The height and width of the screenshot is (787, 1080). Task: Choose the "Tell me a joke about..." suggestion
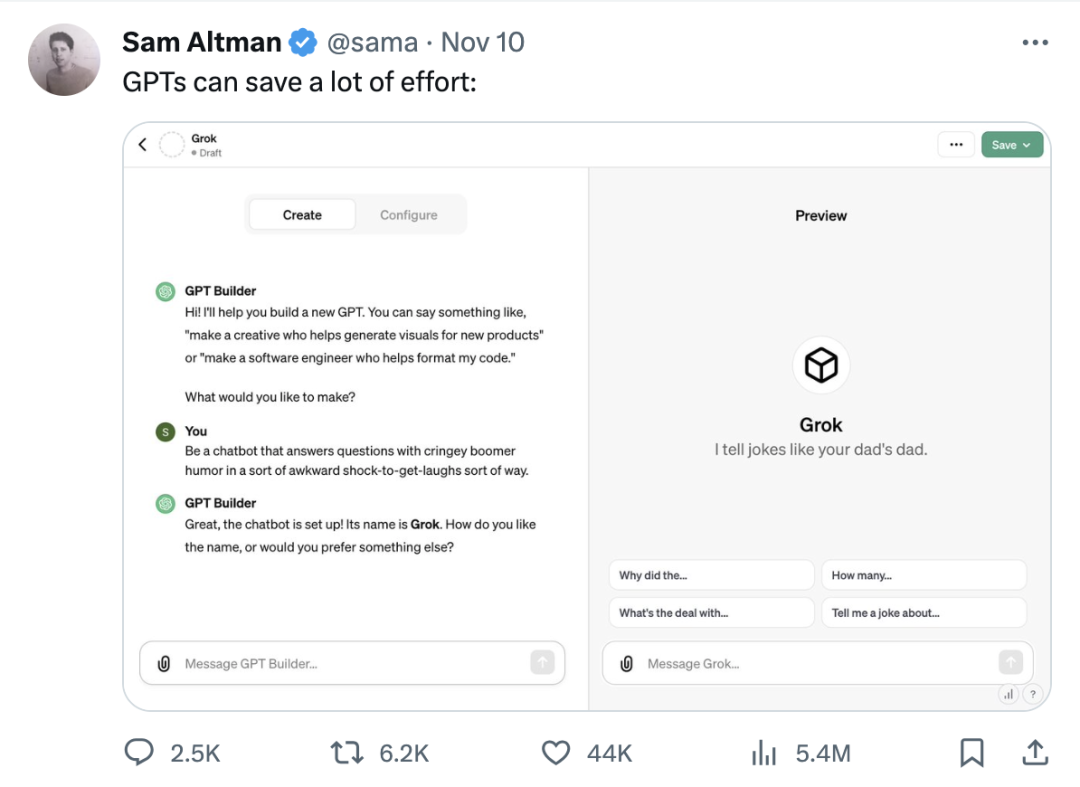[x=924, y=613]
